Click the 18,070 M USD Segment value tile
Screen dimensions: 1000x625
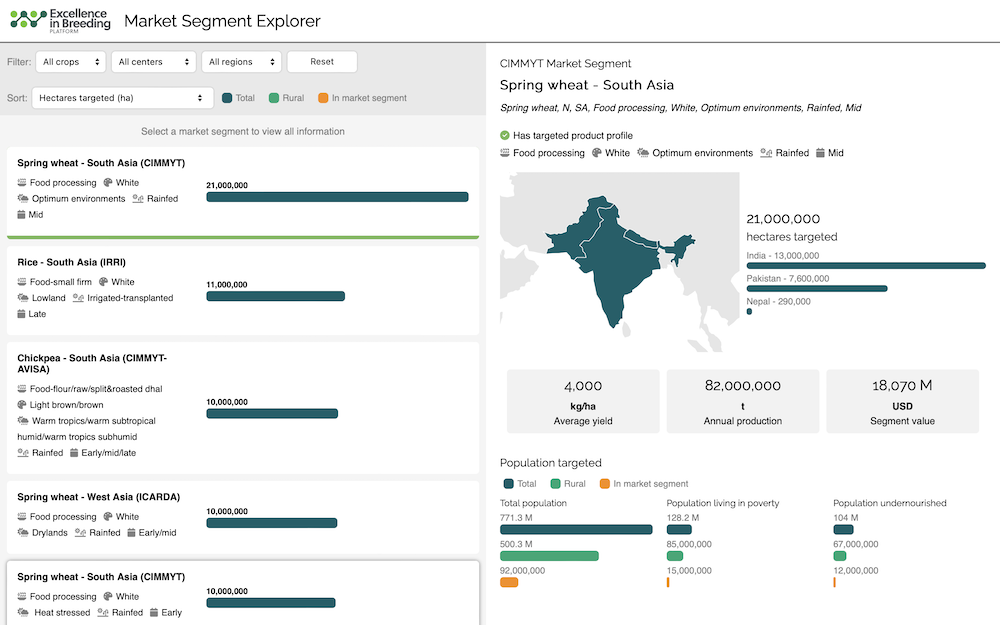click(x=902, y=401)
